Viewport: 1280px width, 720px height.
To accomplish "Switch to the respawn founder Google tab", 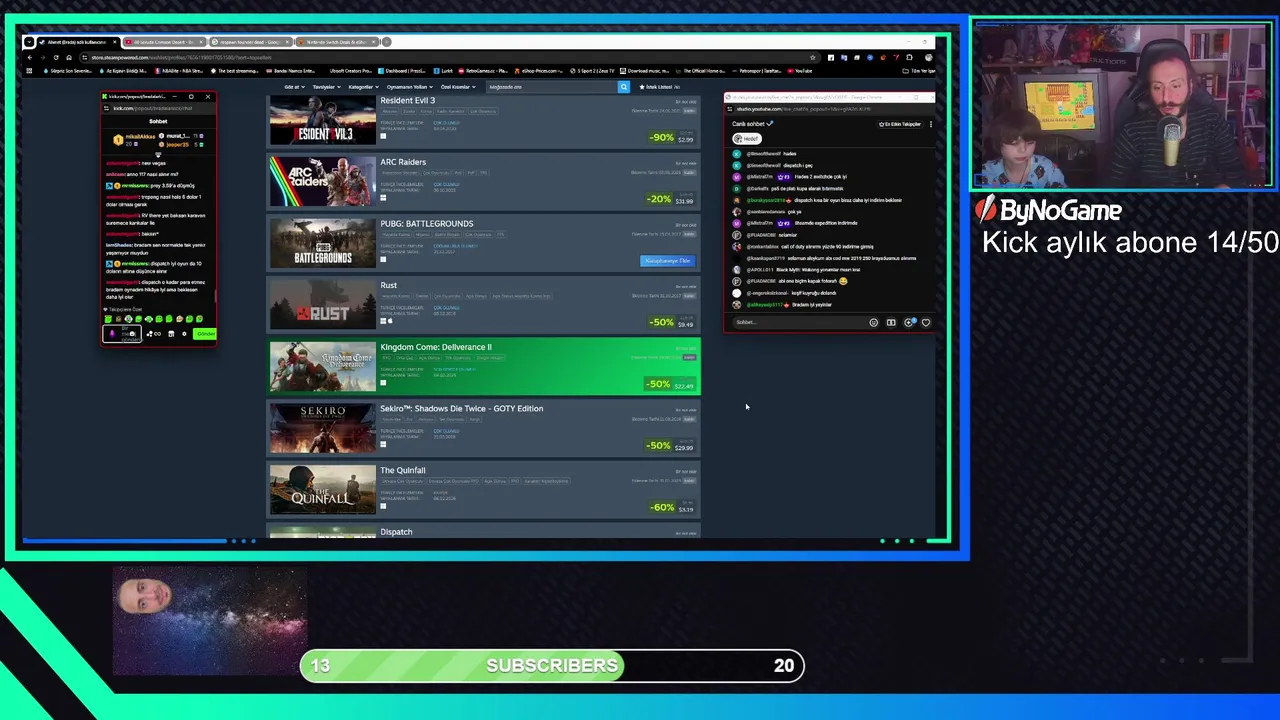I will [x=250, y=42].
